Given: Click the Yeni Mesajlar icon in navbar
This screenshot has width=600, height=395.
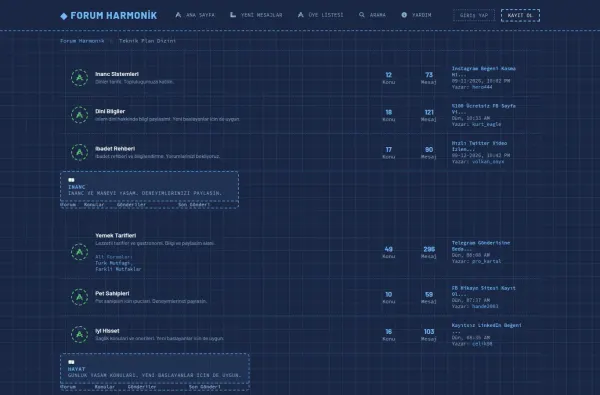Looking at the screenshot, I should click(x=233, y=15).
